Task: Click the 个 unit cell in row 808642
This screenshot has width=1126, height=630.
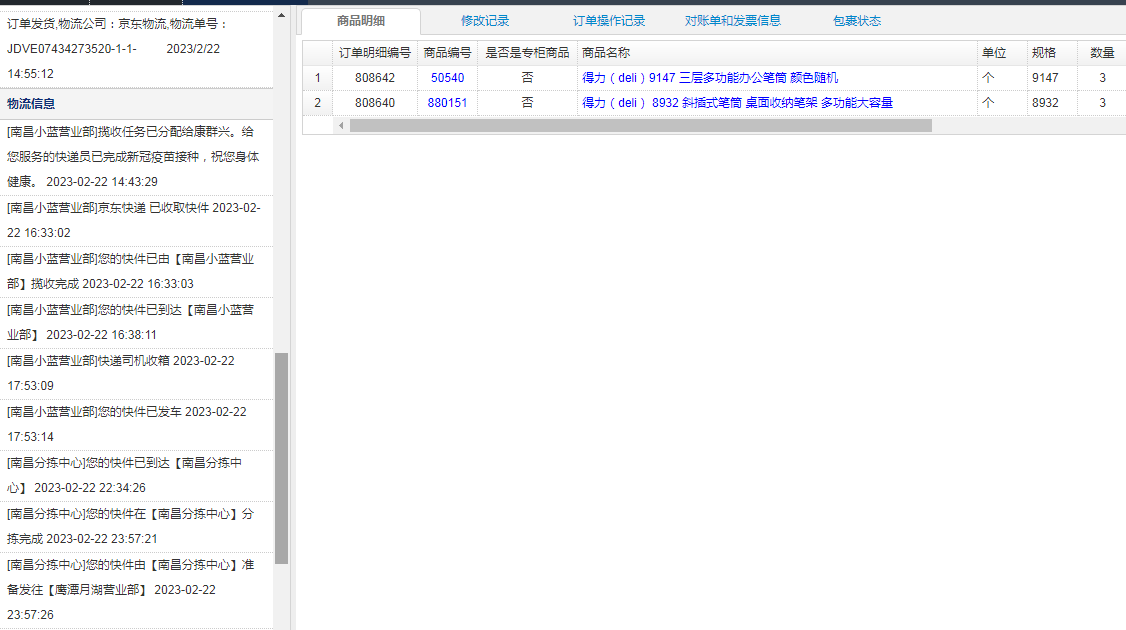Action: coord(1002,78)
